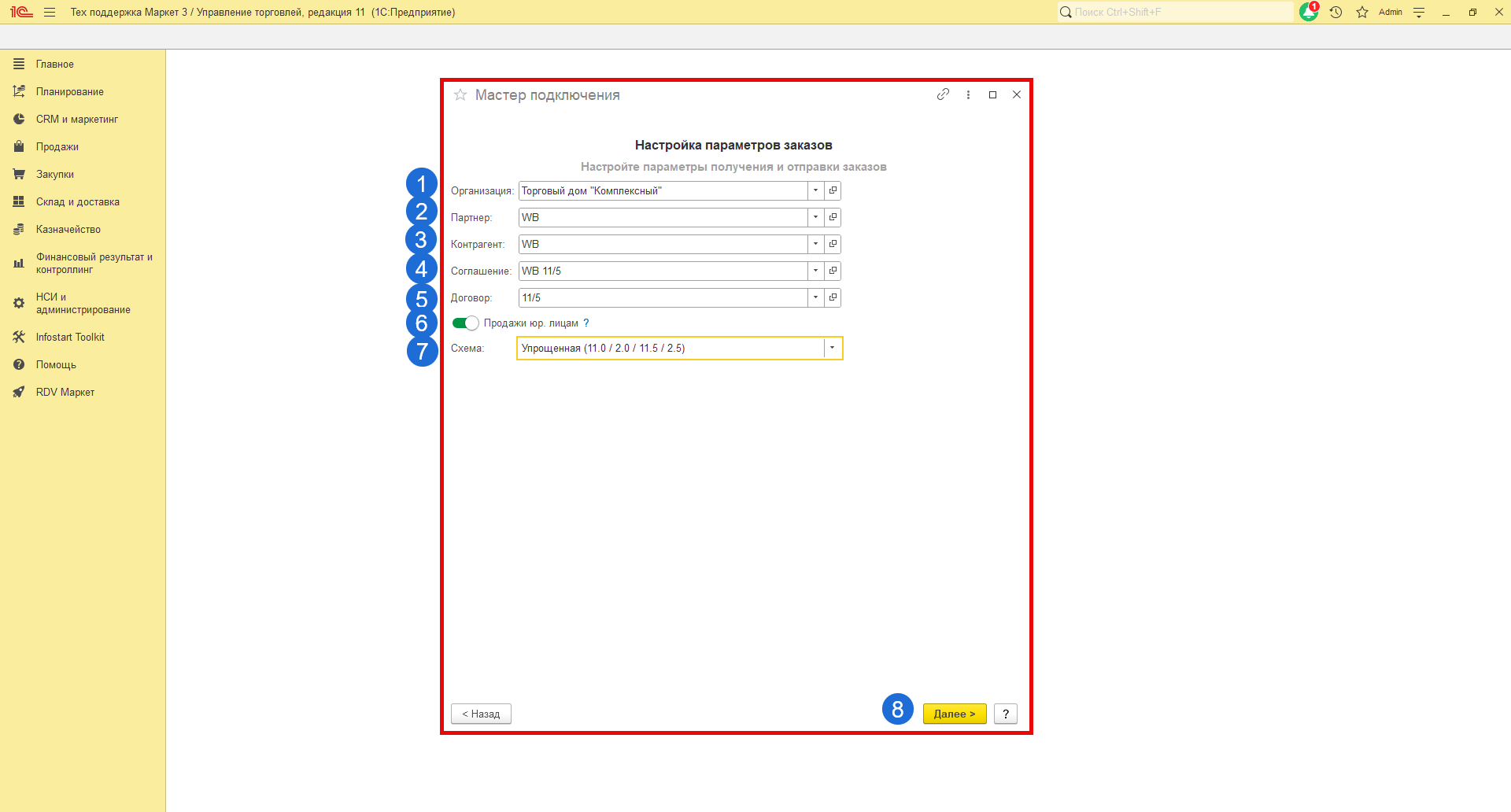
Task: Click Схема field Упрощенная
Action: (670, 348)
